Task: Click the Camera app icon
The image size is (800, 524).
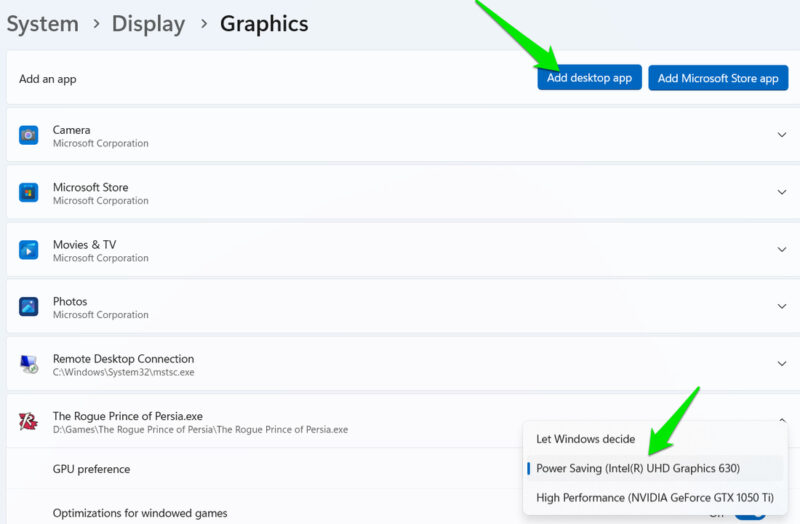Action: (29, 135)
